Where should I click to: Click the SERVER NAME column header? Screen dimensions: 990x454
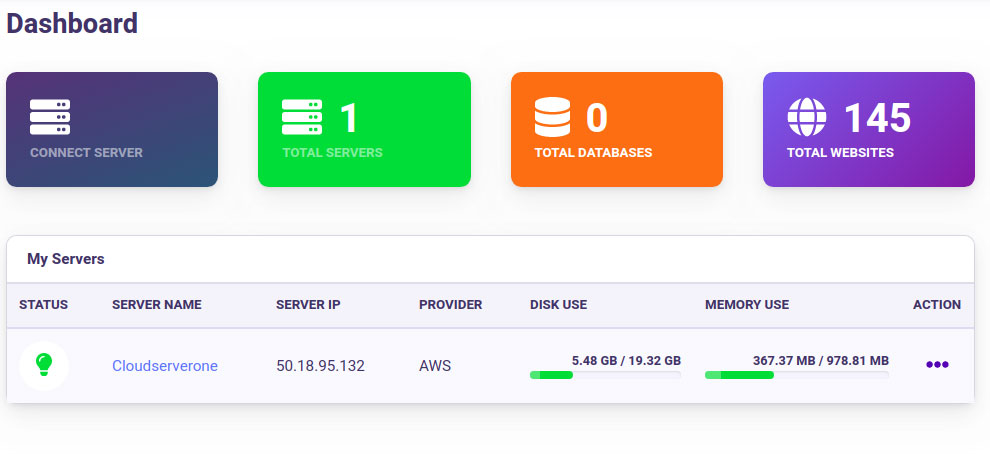click(x=157, y=305)
